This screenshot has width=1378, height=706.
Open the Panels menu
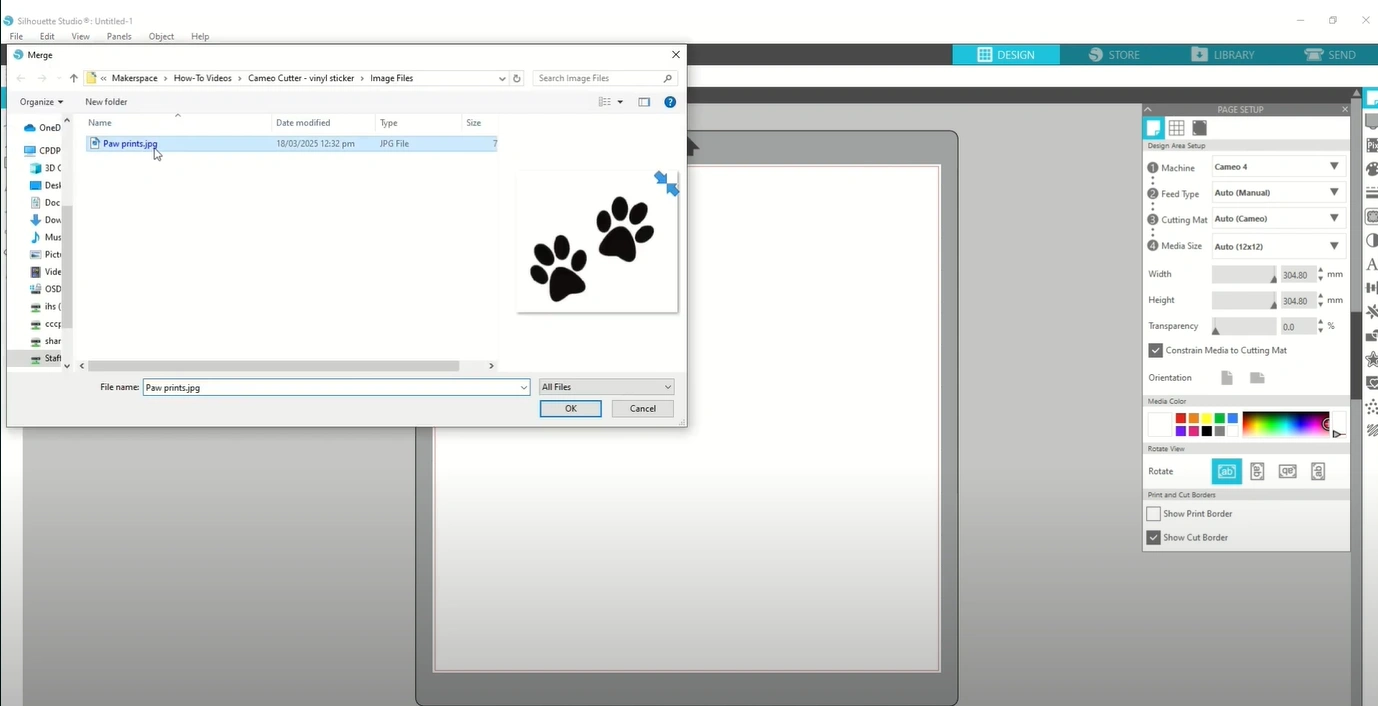pos(119,37)
